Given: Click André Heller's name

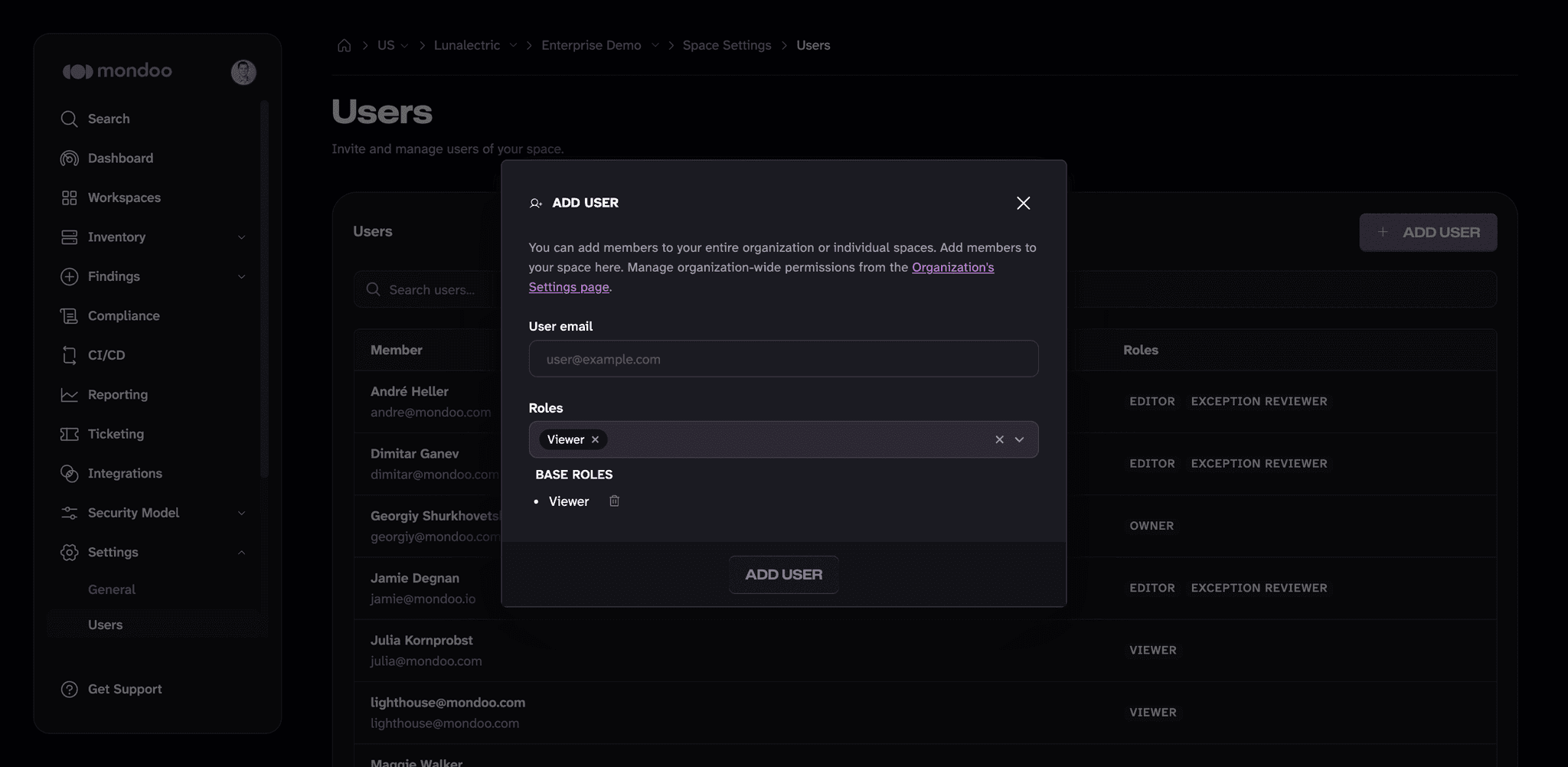Looking at the screenshot, I should coord(409,391).
